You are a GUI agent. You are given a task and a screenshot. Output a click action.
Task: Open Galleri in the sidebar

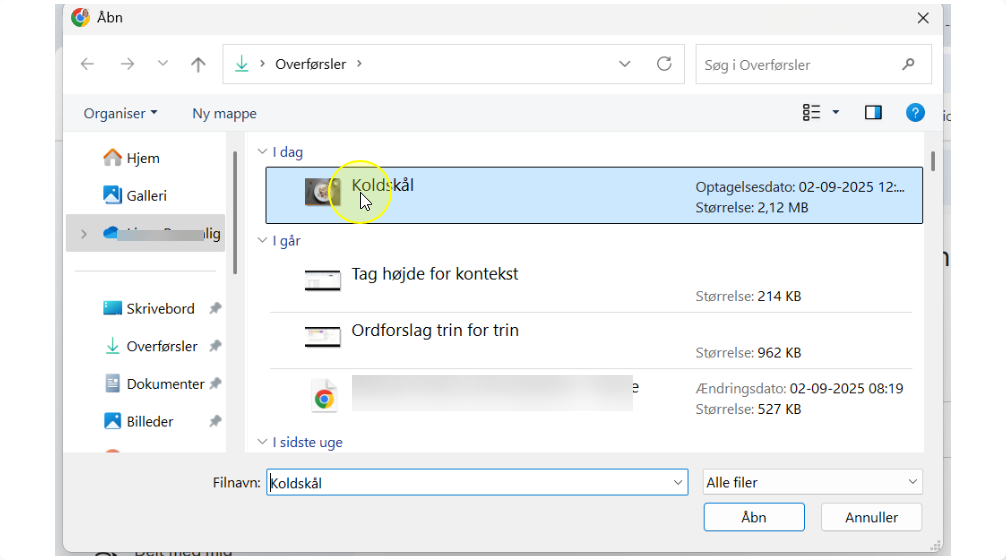(x=146, y=196)
